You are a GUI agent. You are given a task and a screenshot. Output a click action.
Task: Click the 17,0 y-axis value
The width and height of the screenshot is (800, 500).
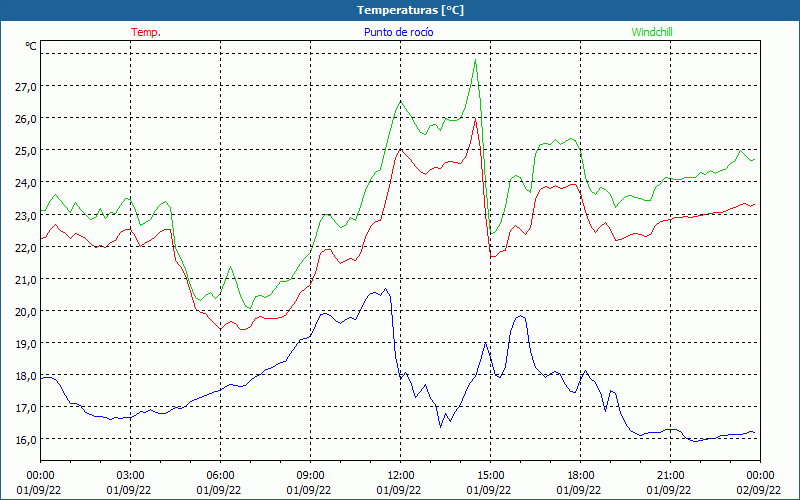26,408
